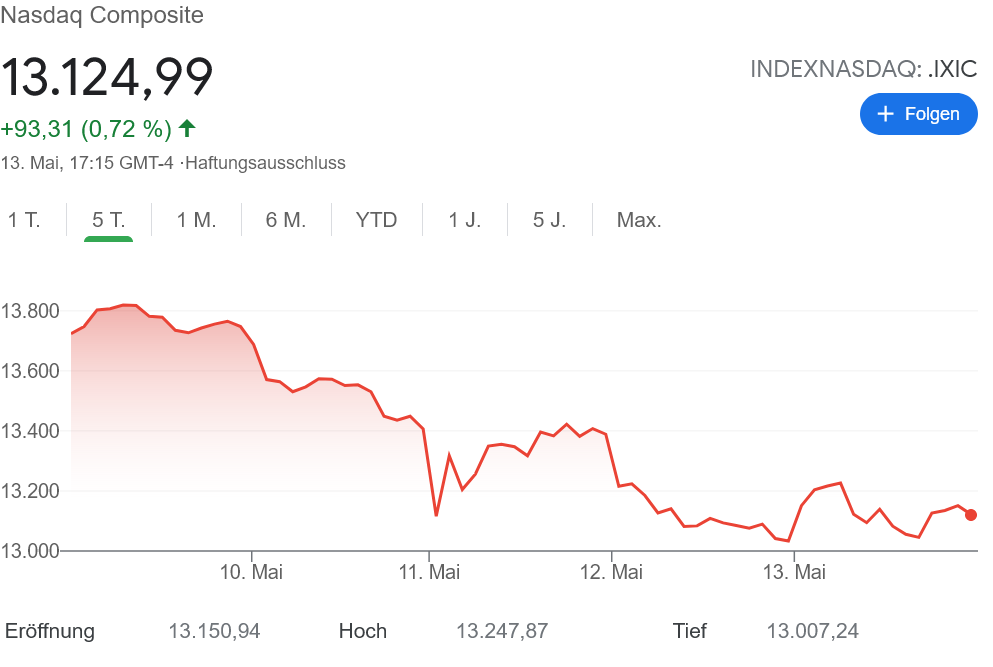Click the plus icon on Folgen button
This screenshot has height=667, width=993.
click(x=885, y=114)
